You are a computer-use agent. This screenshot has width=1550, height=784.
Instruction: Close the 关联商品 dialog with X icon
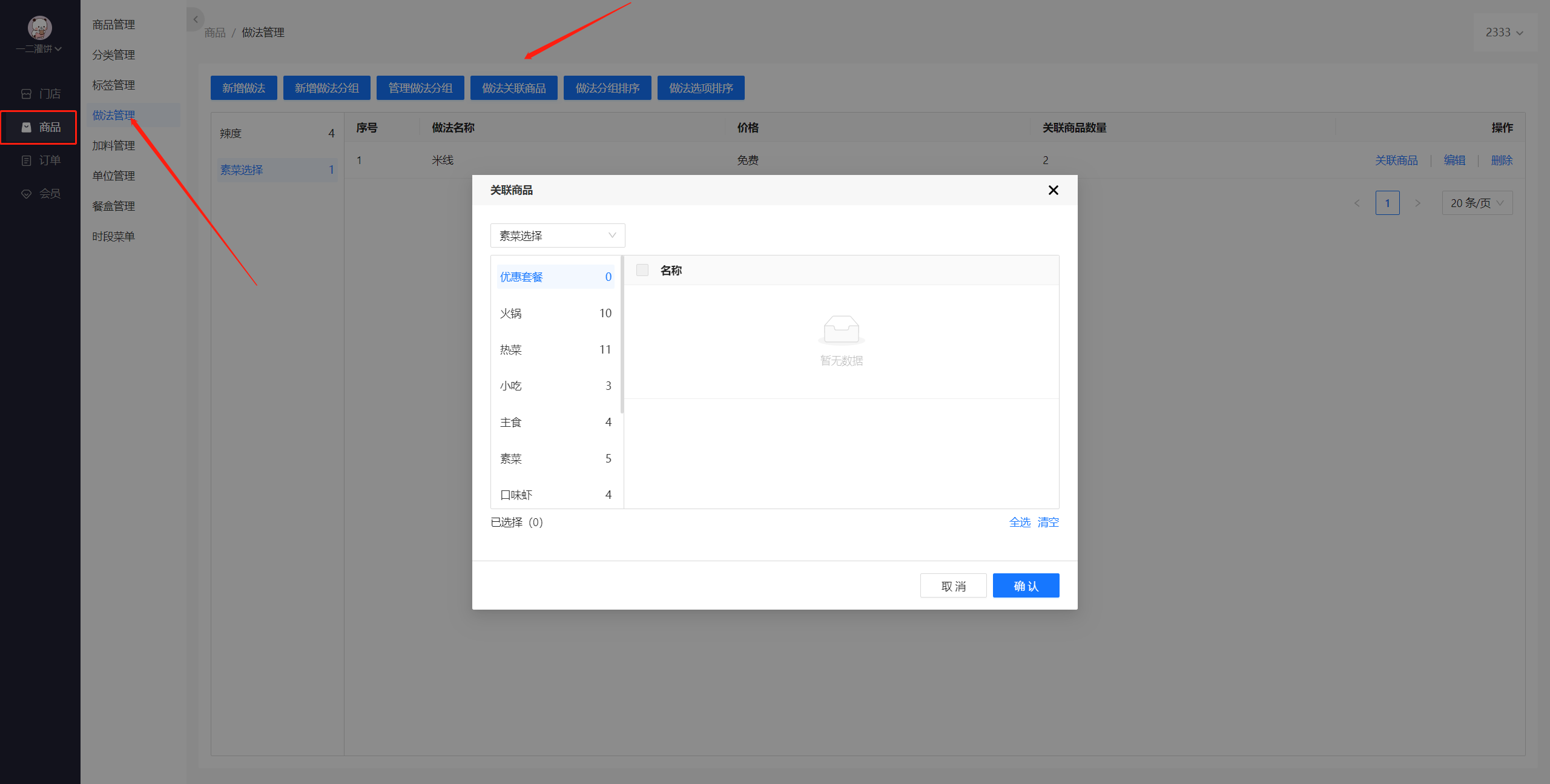tap(1053, 190)
